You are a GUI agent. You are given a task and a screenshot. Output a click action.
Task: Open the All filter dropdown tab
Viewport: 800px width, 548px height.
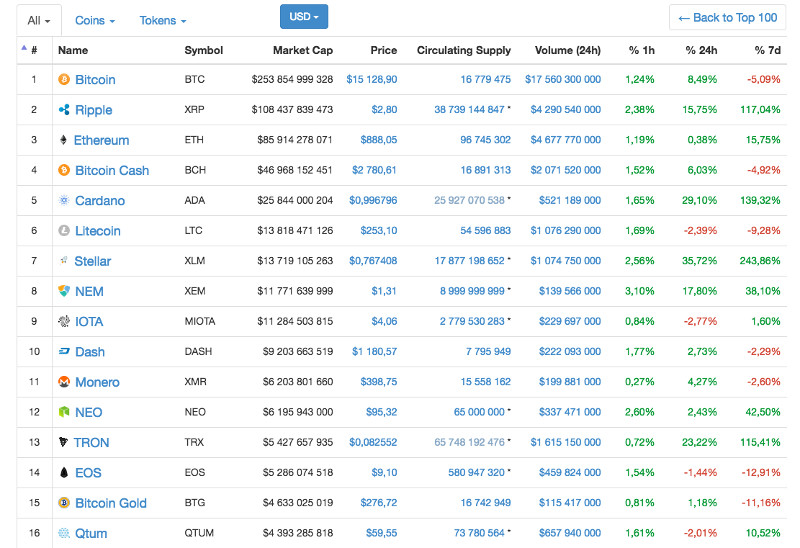(39, 21)
